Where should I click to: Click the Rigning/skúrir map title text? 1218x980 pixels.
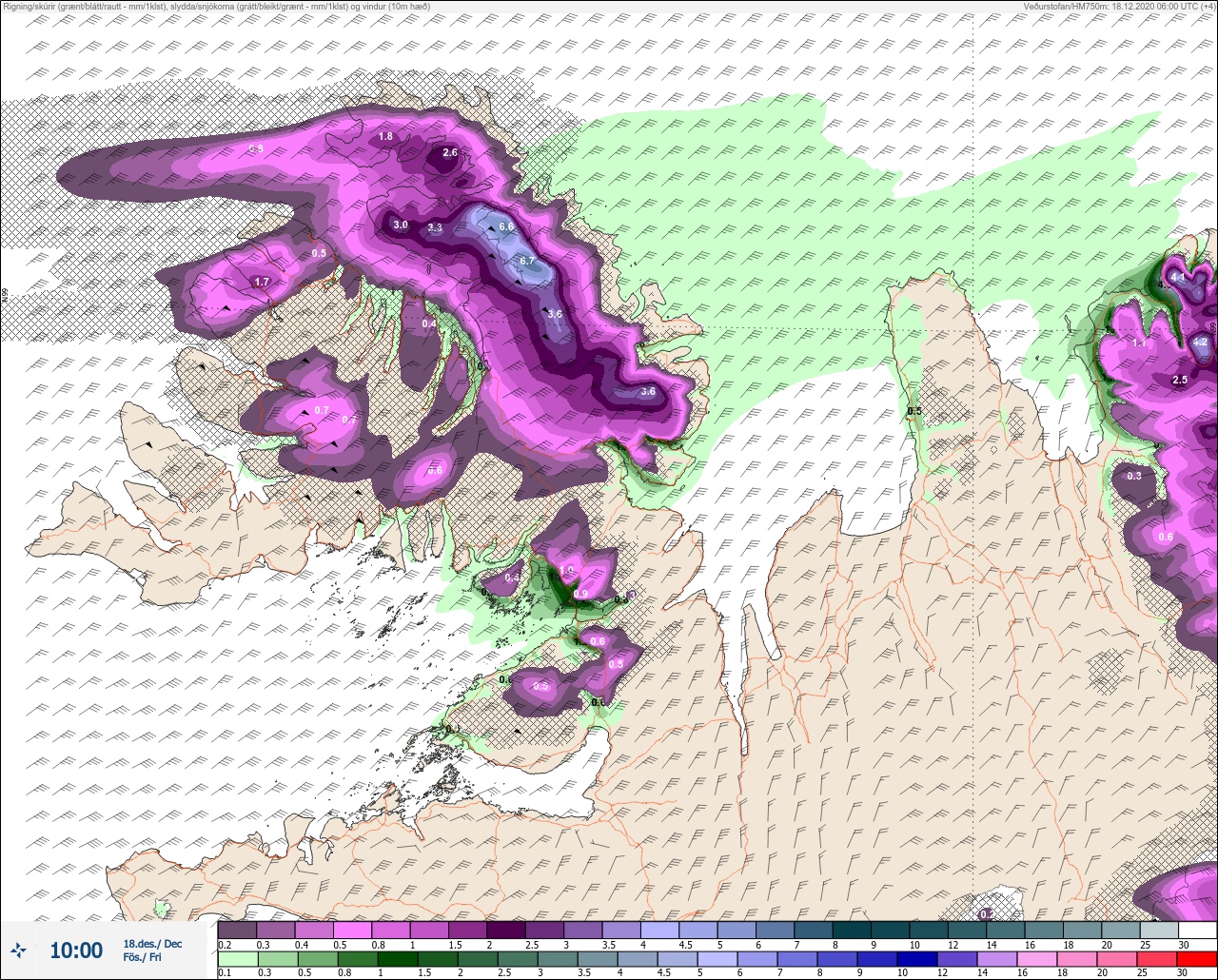(217, 6)
